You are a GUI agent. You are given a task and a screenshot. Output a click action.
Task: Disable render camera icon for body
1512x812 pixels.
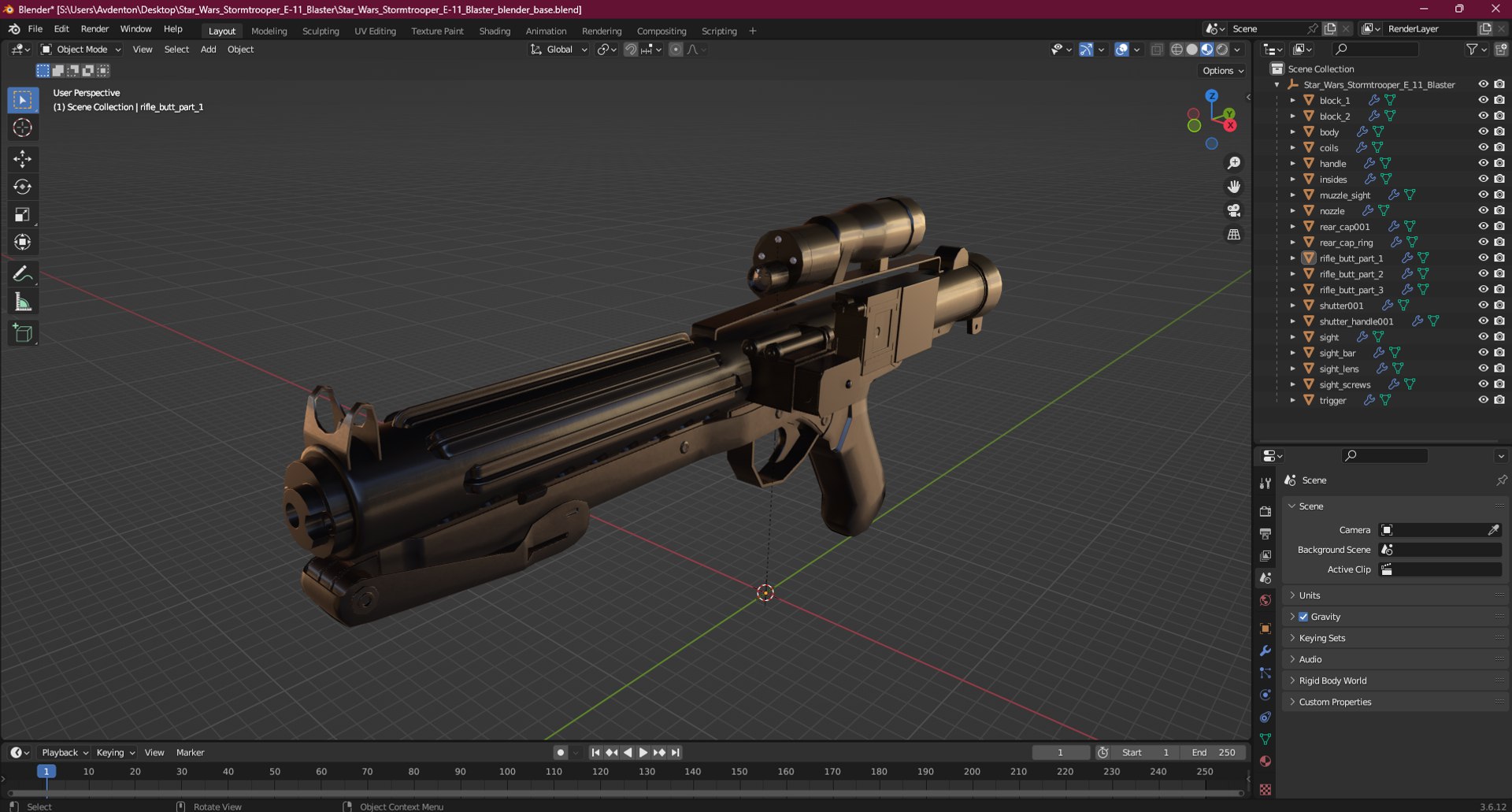[1499, 132]
